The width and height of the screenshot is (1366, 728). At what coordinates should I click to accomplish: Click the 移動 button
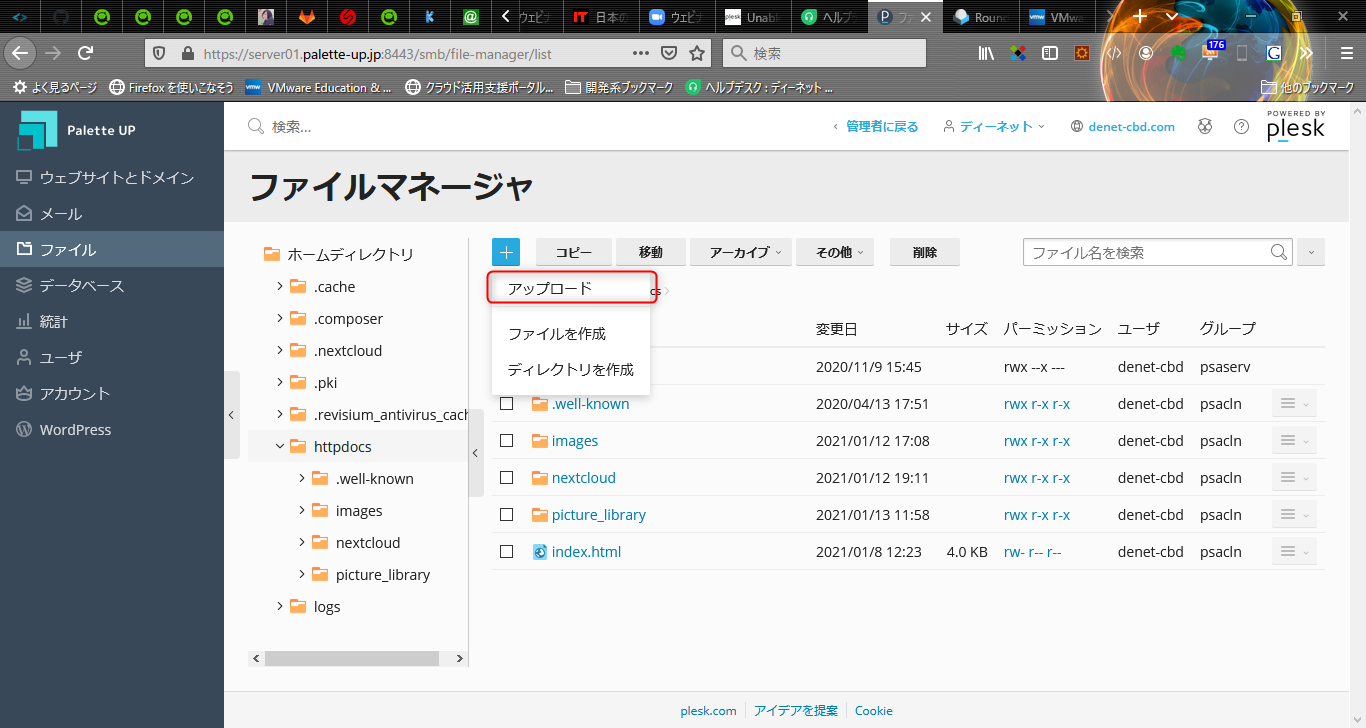tap(651, 252)
